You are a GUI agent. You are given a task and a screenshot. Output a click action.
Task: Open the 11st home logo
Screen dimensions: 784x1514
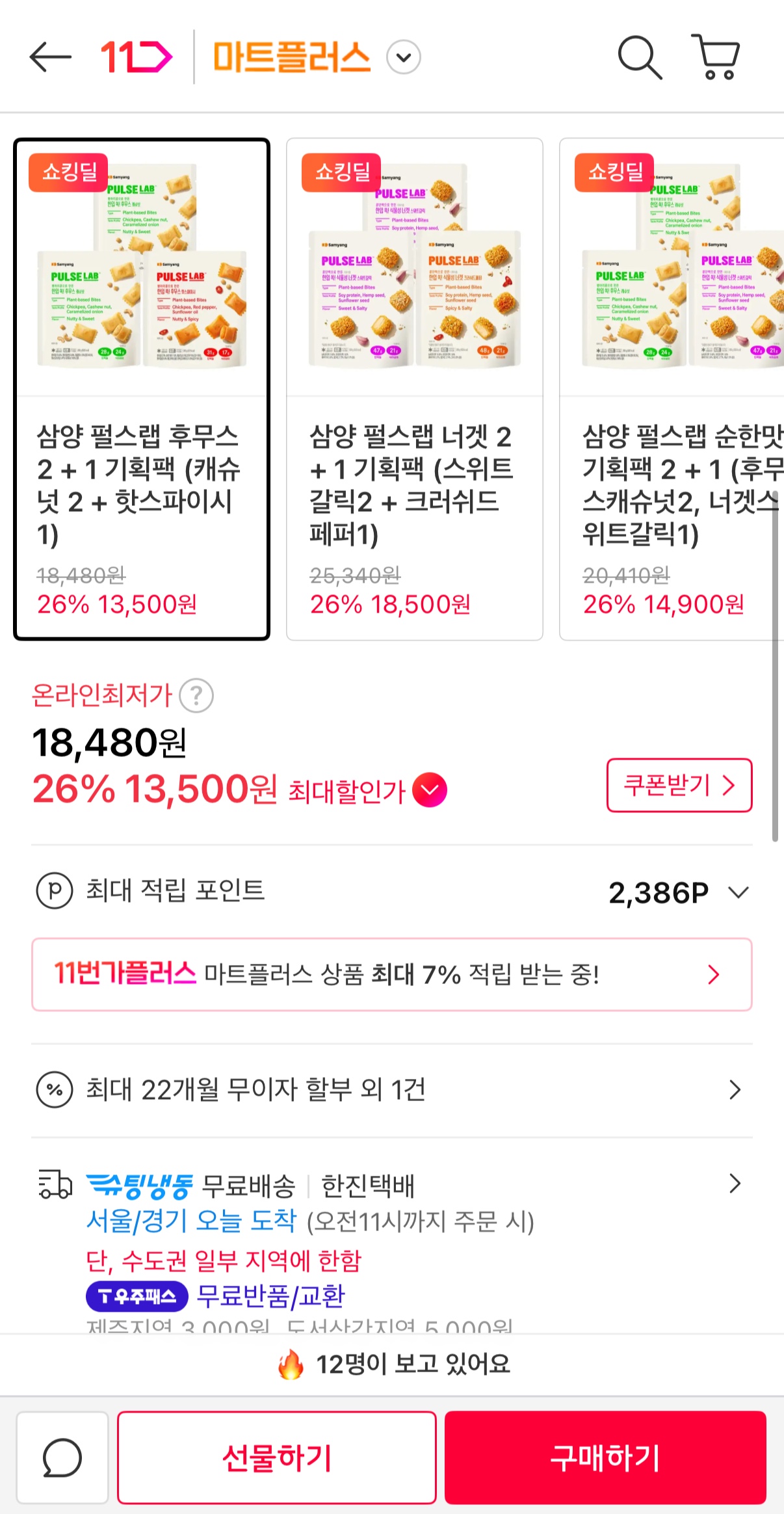pos(136,57)
